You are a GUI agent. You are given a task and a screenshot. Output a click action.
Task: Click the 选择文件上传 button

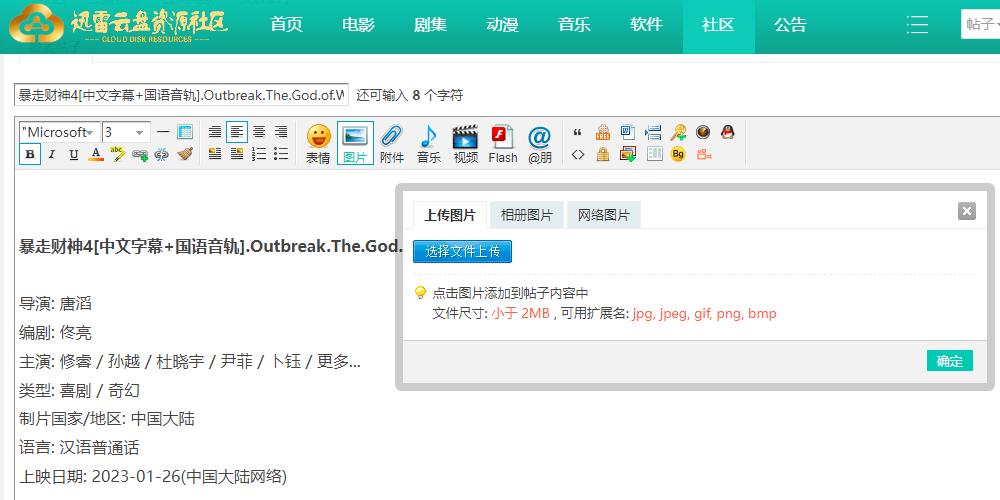point(462,251)
